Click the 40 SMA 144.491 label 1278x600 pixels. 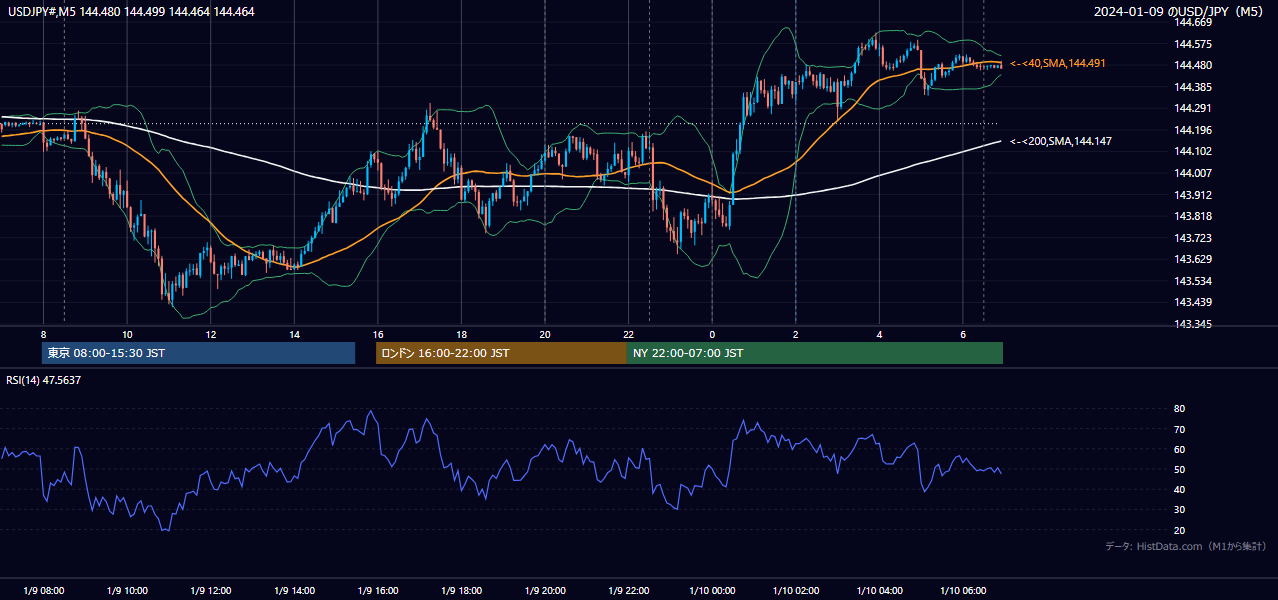click(1058, 63)
